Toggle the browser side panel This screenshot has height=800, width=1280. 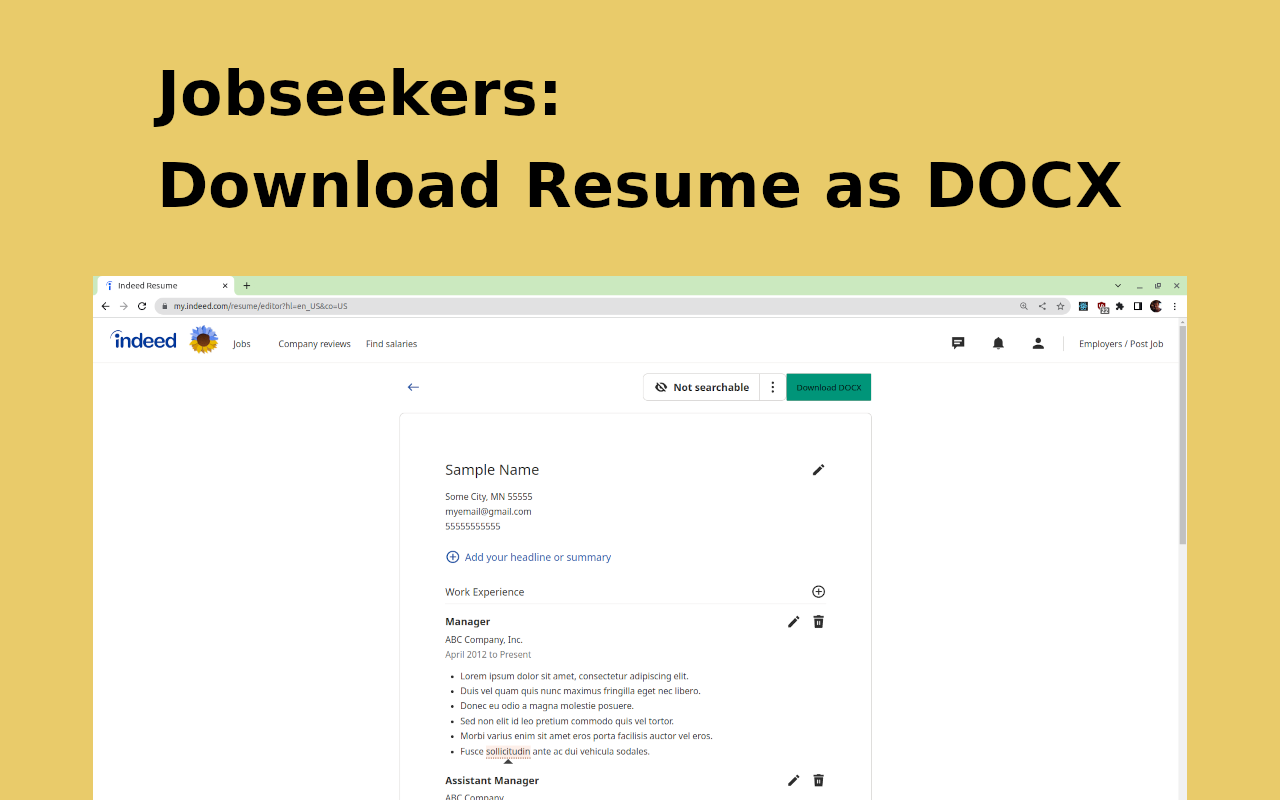[1138, 306]
